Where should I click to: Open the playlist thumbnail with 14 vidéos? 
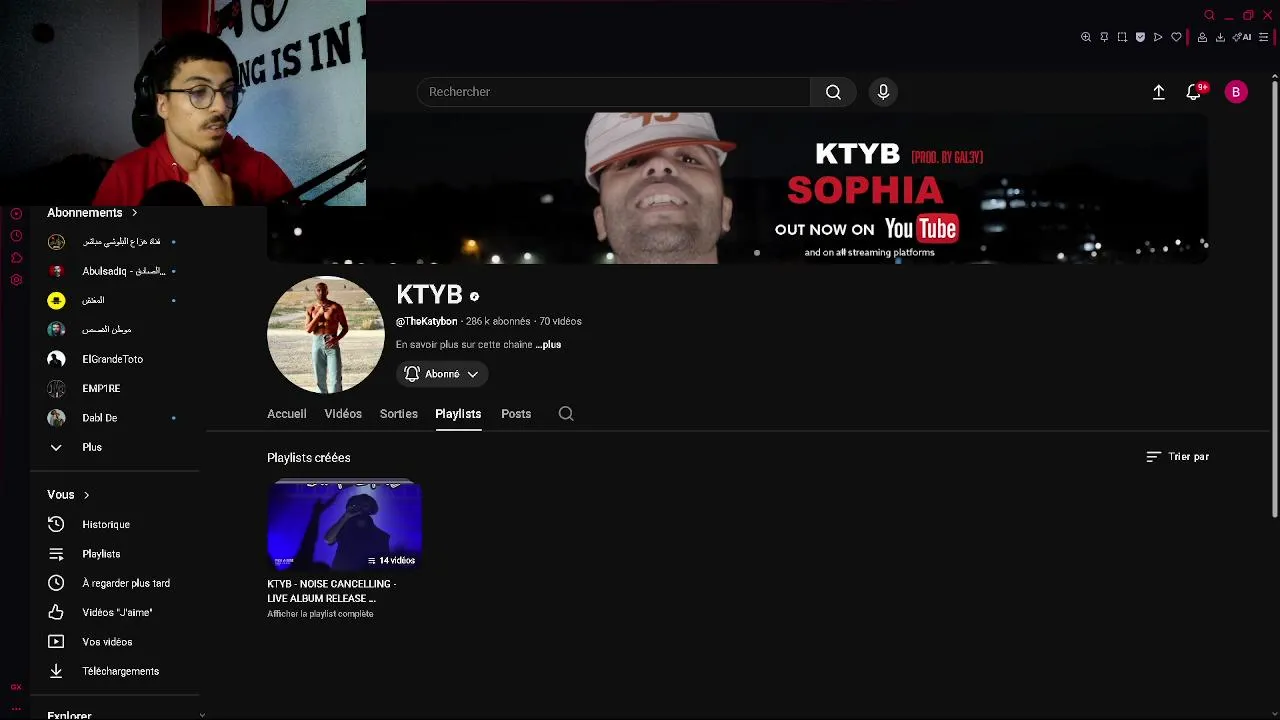[344, 525]
